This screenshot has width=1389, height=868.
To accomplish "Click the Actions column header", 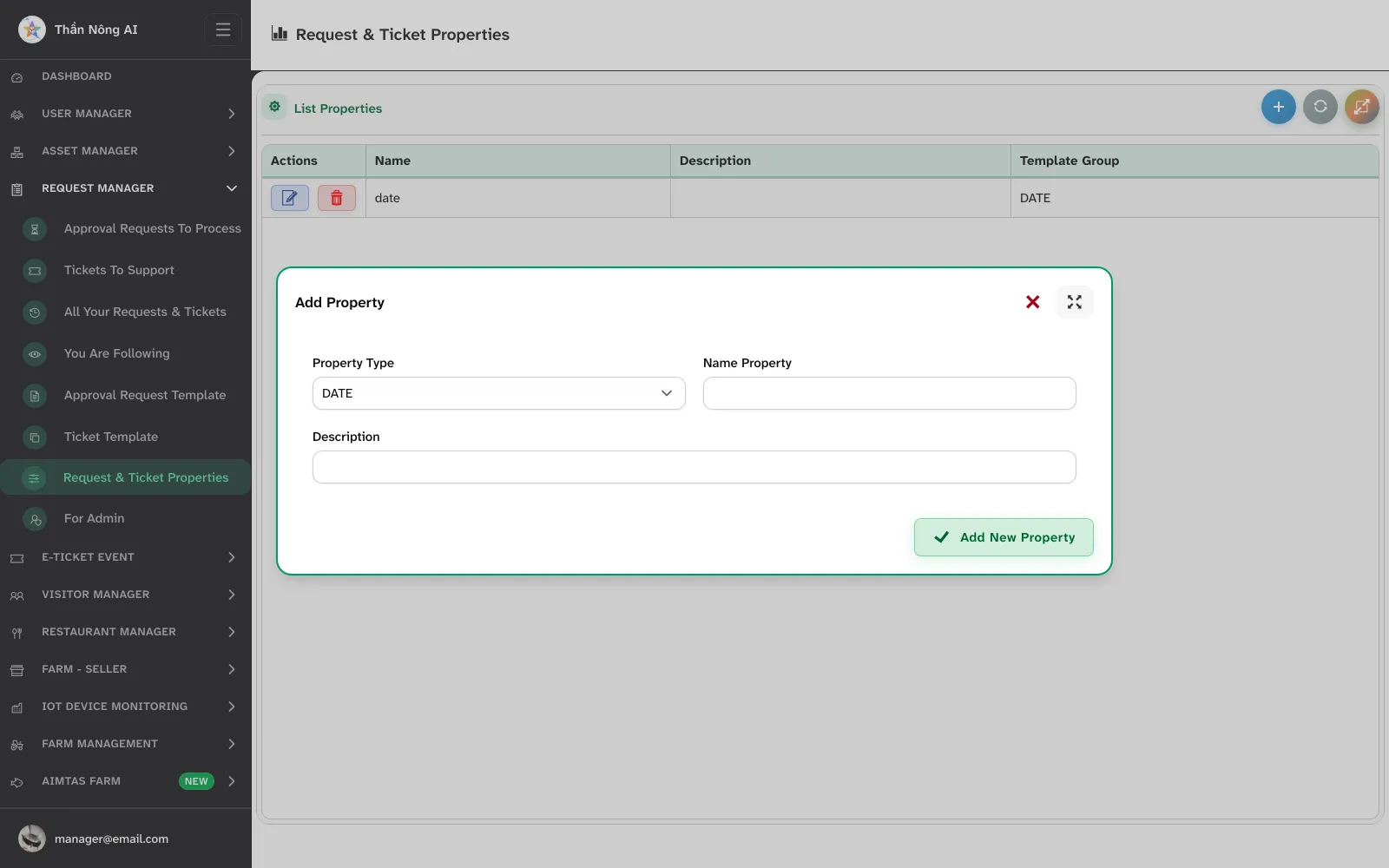I will pos(313,161).
